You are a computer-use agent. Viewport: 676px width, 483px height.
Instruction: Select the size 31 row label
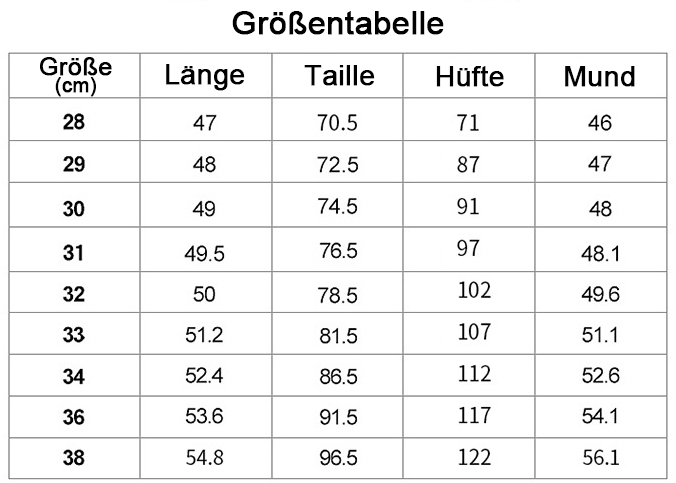click(75, 253)
